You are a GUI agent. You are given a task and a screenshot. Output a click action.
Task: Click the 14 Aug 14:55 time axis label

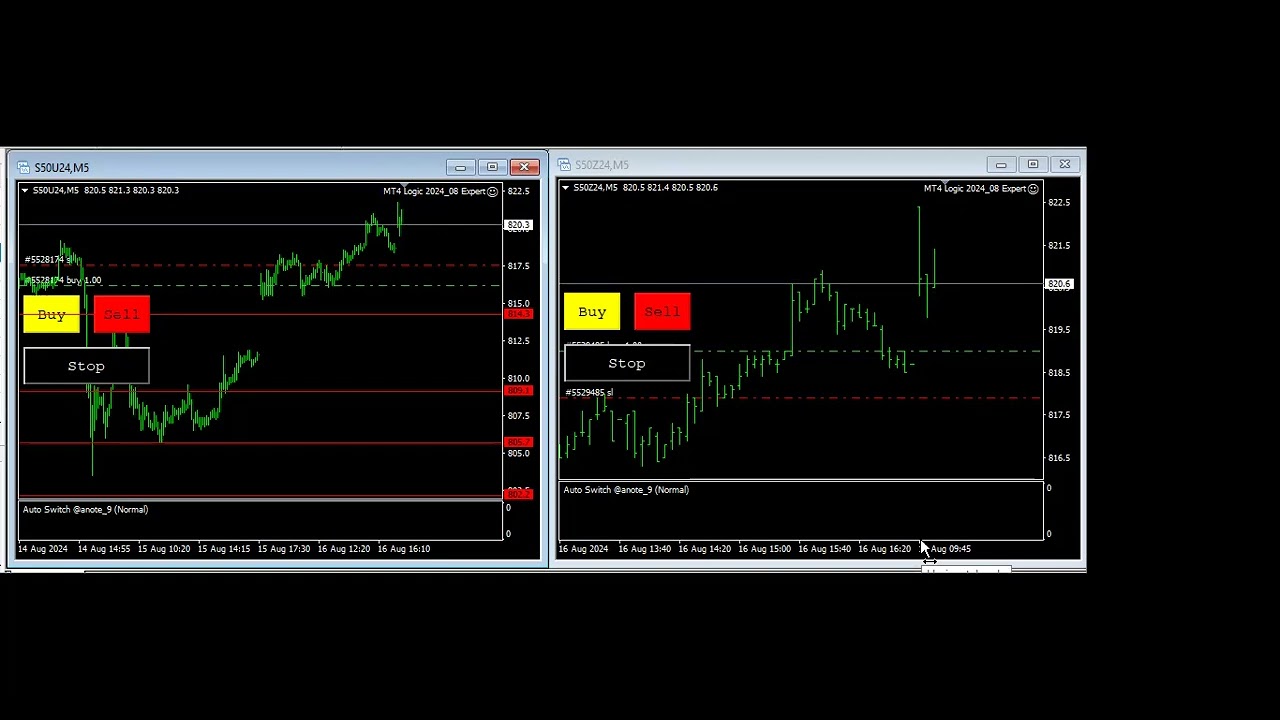click(x=104, y=549)
